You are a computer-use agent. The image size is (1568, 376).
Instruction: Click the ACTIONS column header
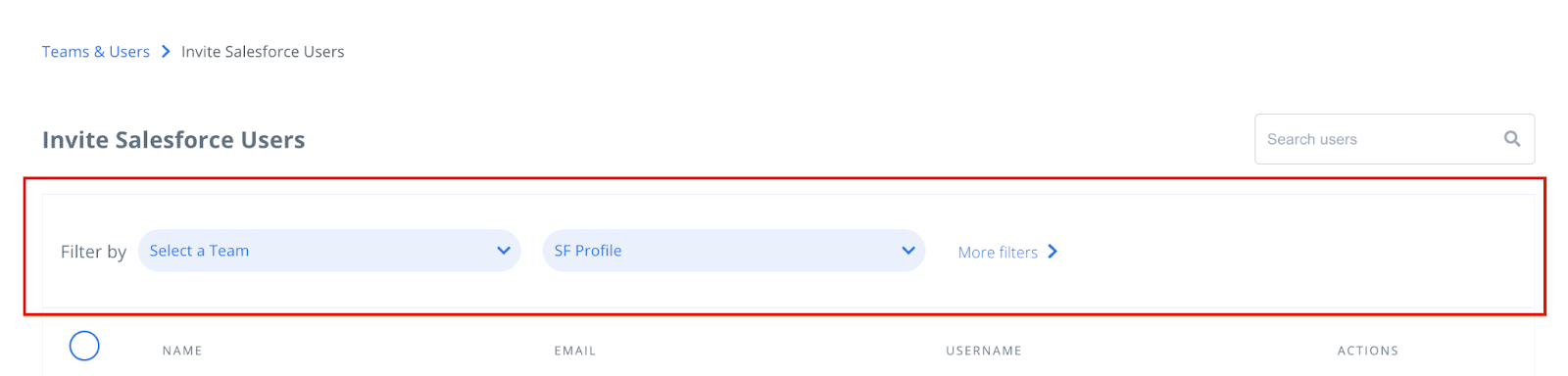[1368, 351]
